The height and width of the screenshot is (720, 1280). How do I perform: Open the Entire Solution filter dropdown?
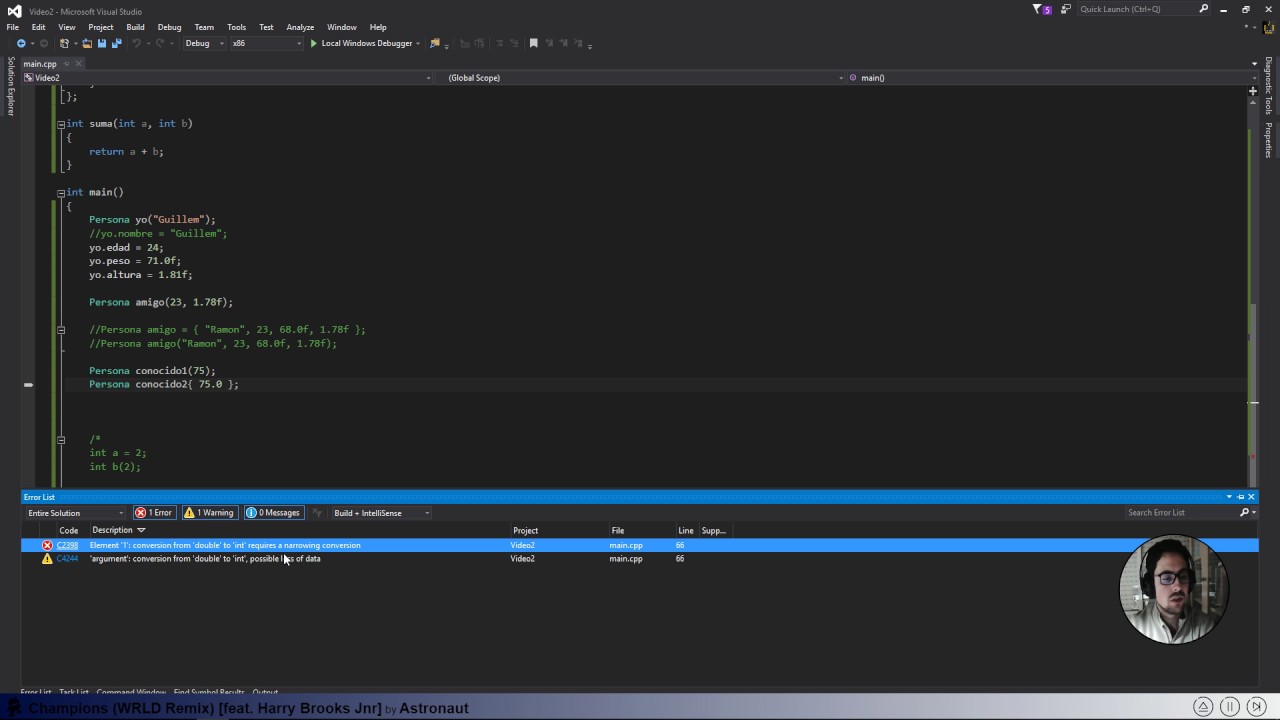click(x=75, y=513)
